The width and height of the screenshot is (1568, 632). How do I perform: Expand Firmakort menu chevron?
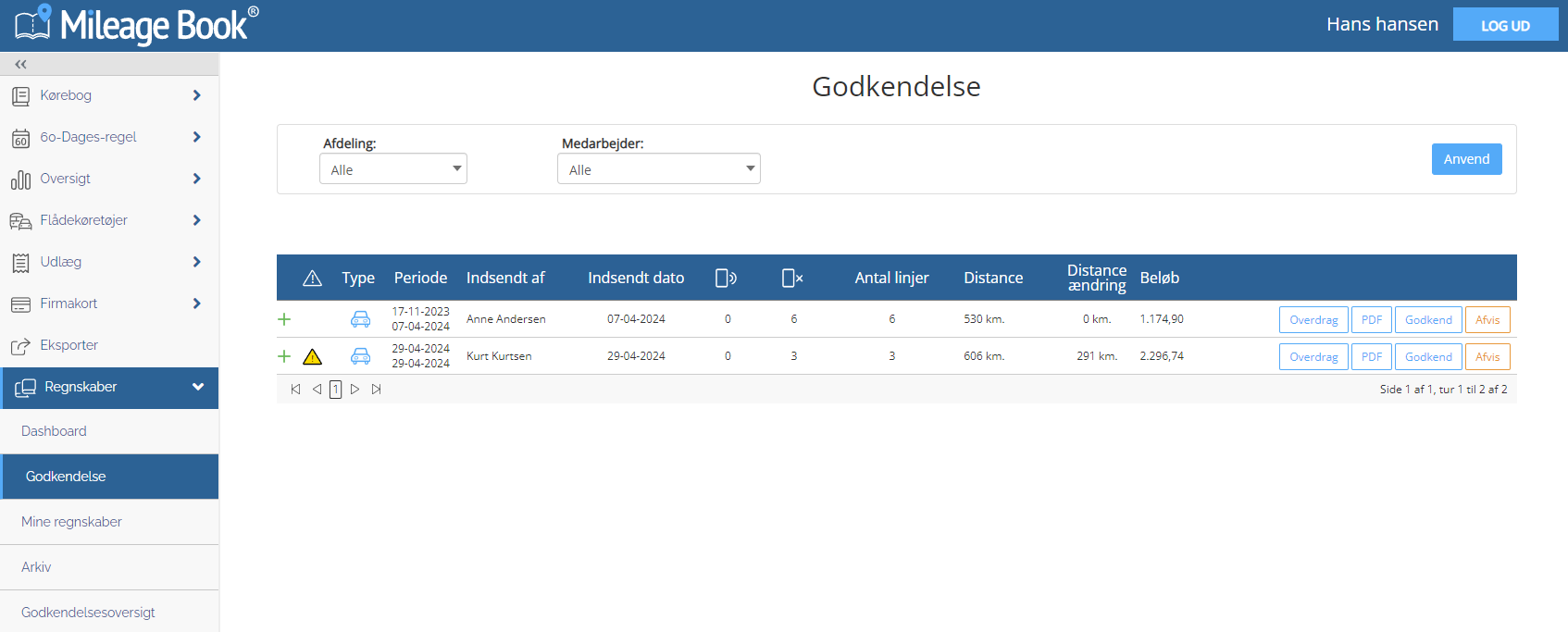[x=196, y=304]
